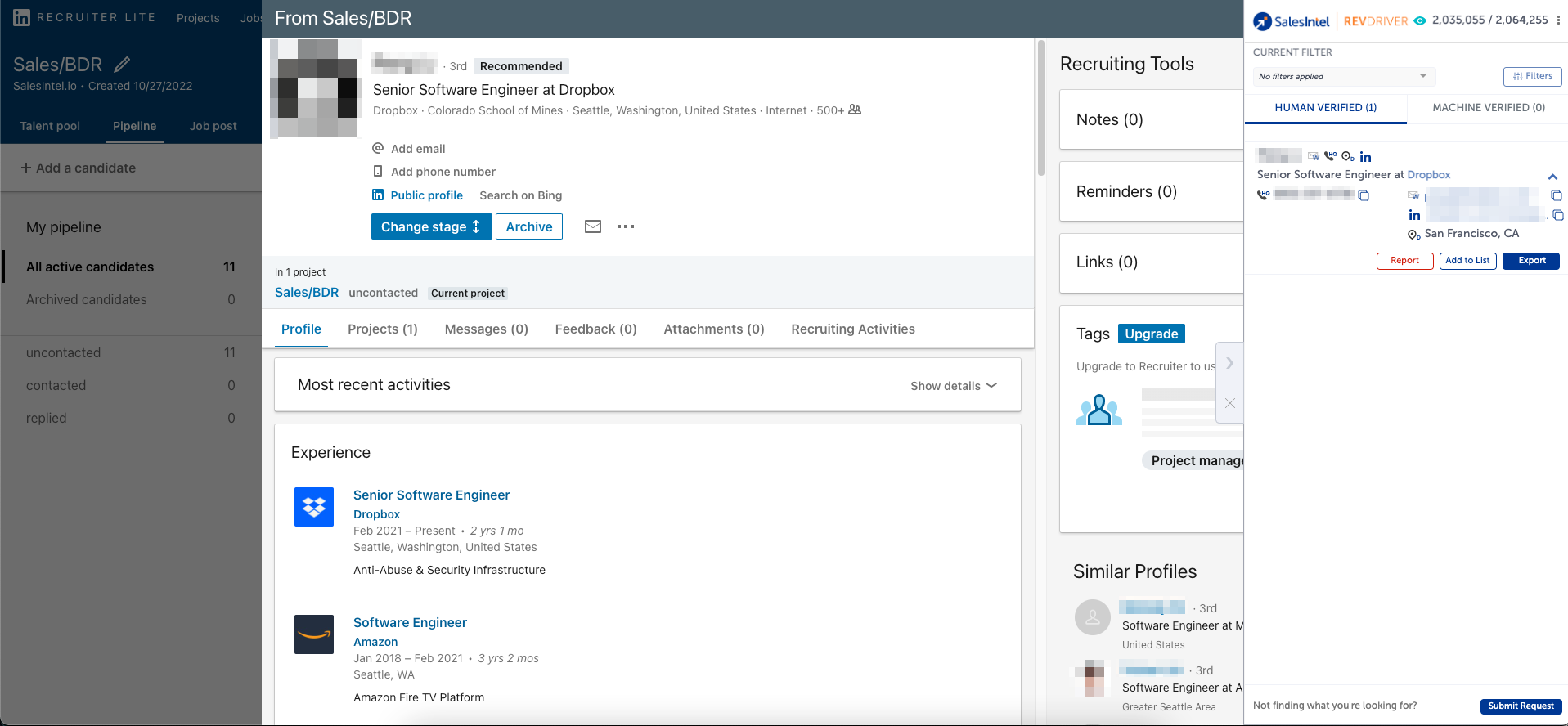Go to the Talent pool tab
The height and width of the screenshot is (726, 1568).
pos(50,126)
